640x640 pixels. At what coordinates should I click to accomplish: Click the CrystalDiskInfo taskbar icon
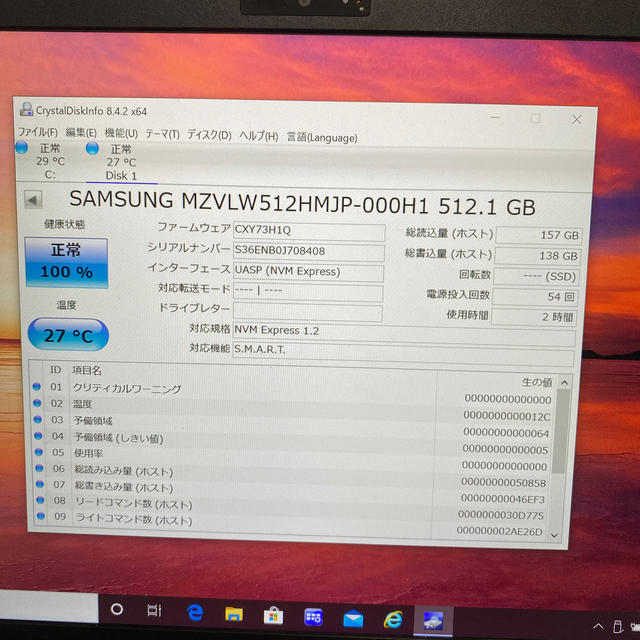[433, 621]
